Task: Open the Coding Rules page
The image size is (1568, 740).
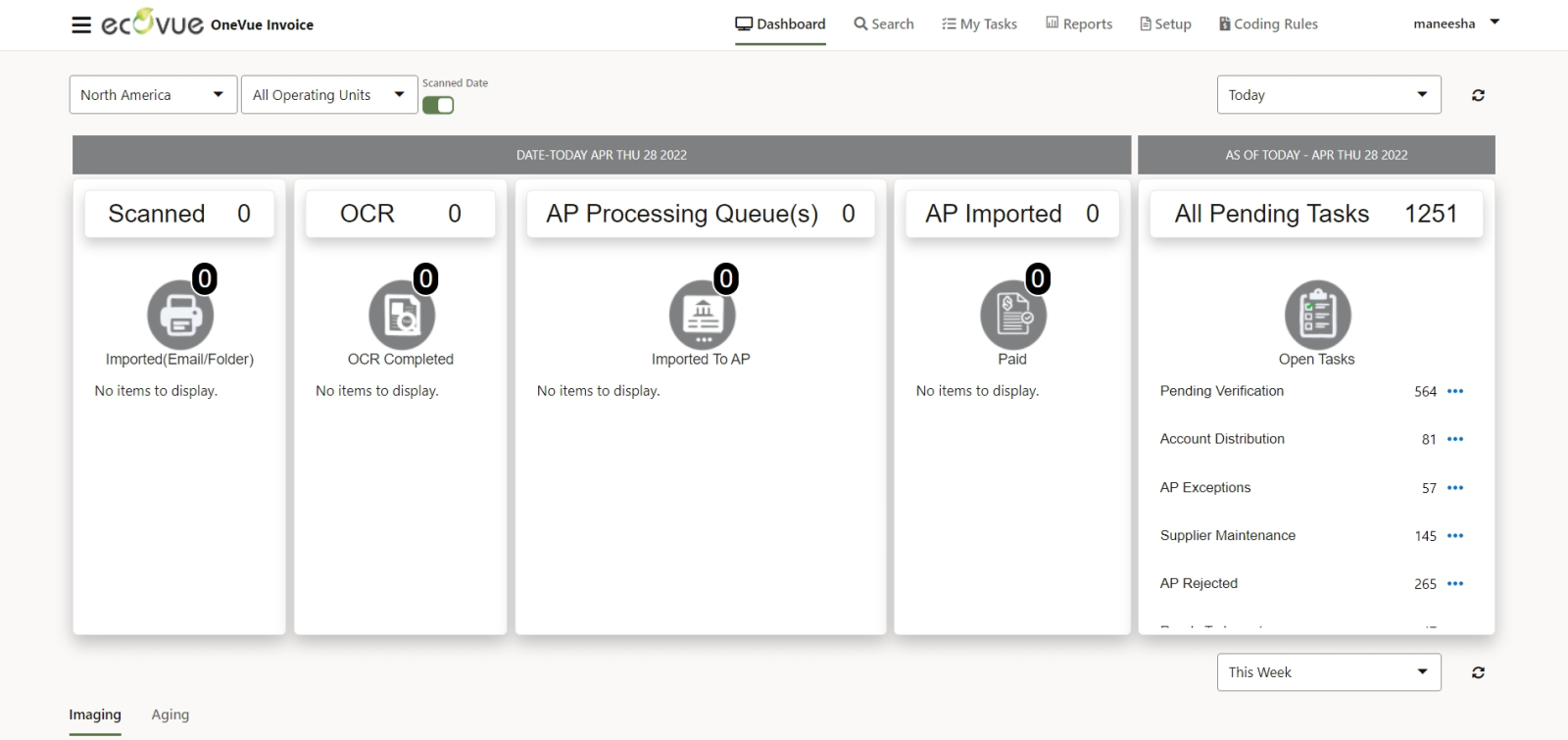Action: (1268, 25)
